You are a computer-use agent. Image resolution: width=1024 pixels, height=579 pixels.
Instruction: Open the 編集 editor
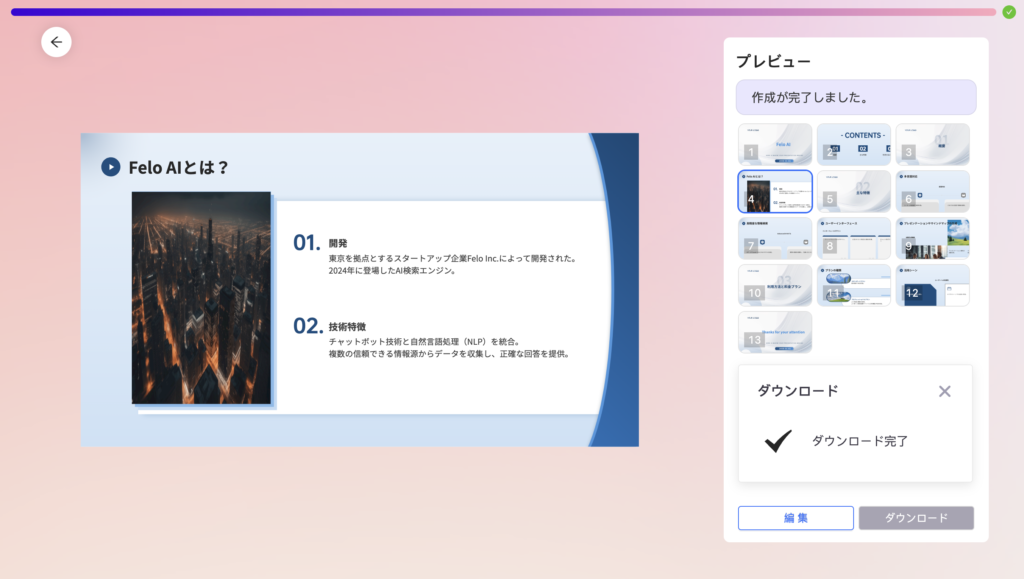click(795, 518)
